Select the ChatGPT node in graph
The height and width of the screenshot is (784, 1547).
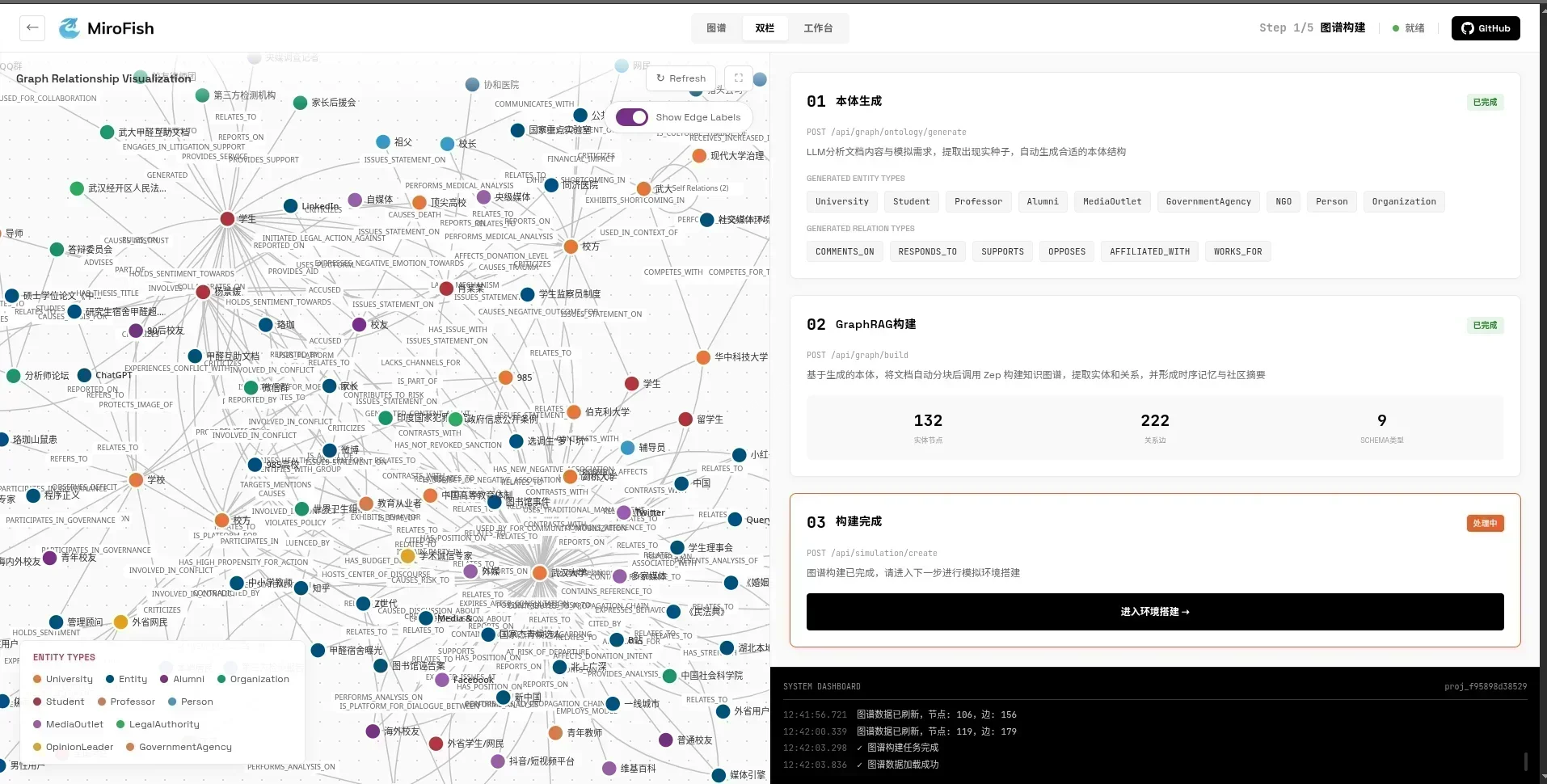pyautogui.click(x=84, y=375)
